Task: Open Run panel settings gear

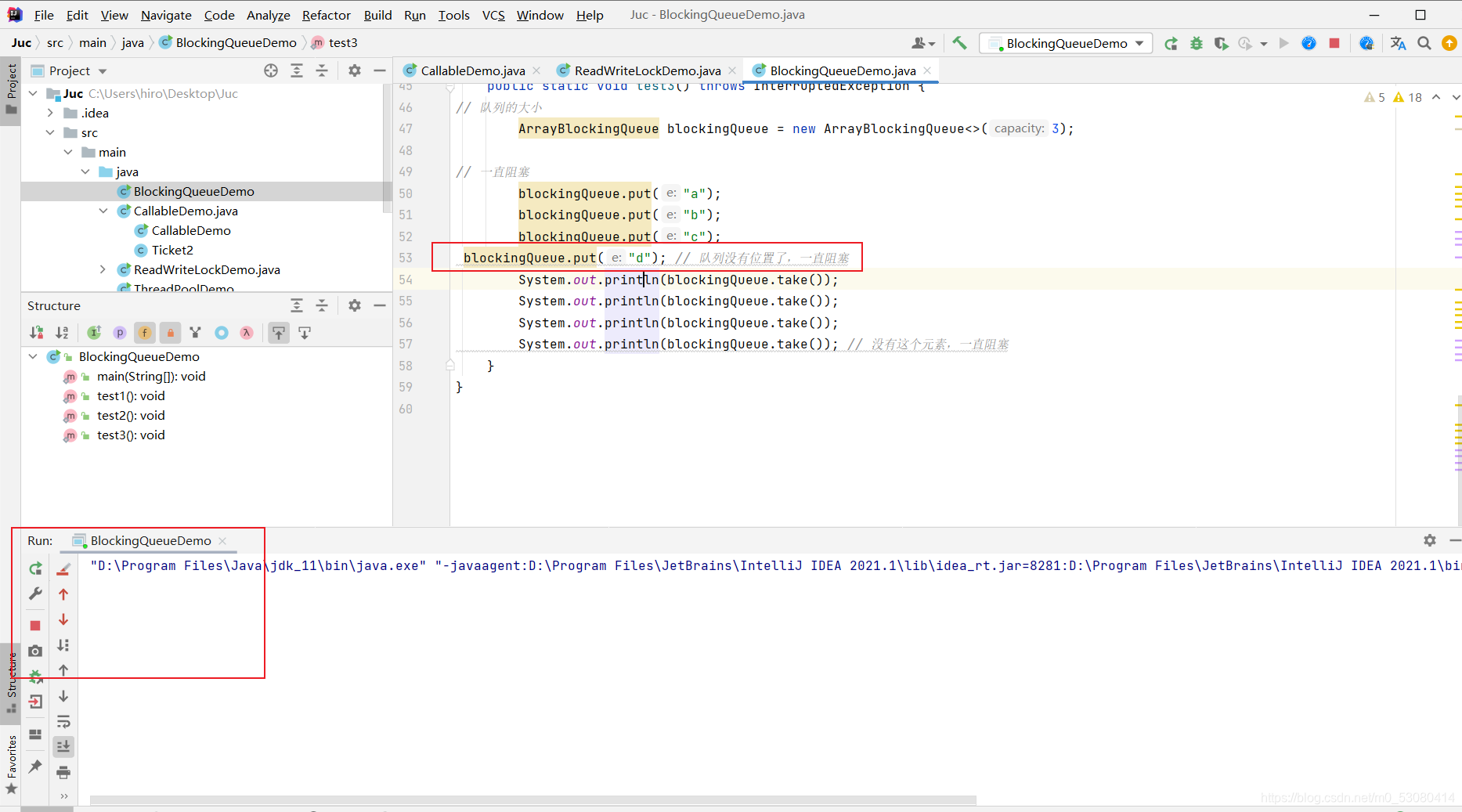Action: tap(1430, 540)
